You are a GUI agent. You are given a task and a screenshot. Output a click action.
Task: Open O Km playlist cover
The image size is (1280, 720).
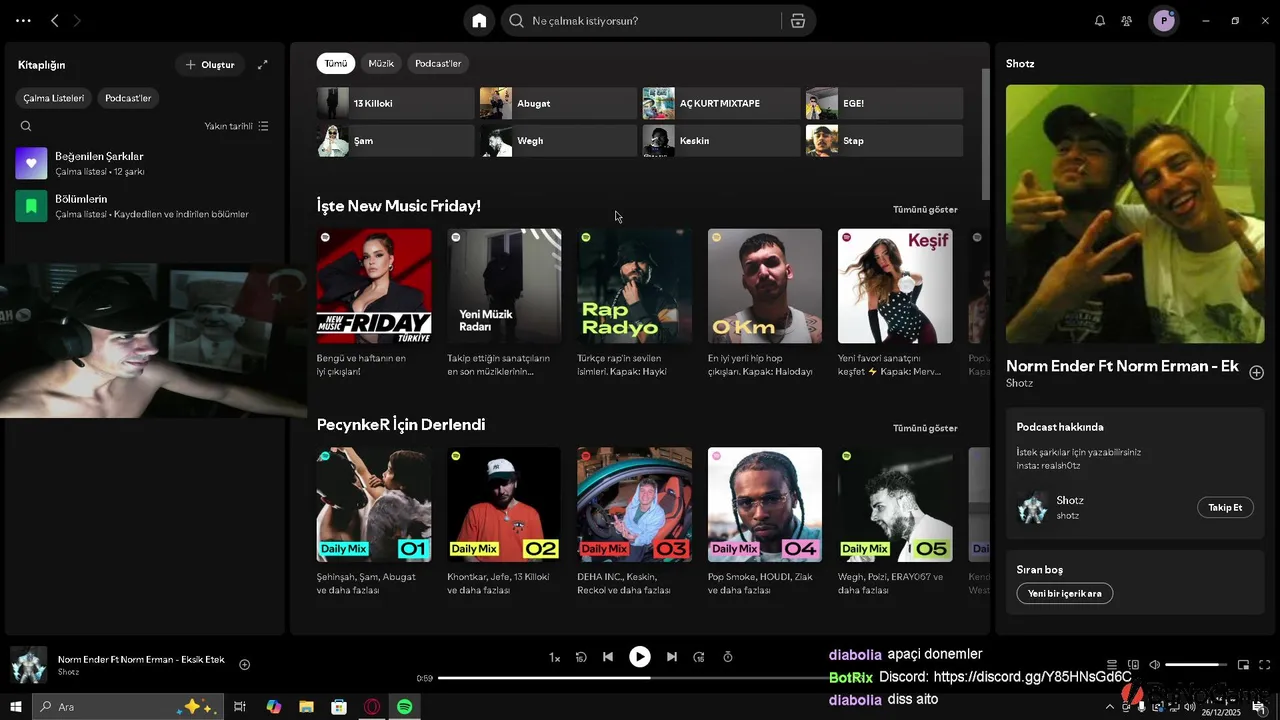[765, 286]
